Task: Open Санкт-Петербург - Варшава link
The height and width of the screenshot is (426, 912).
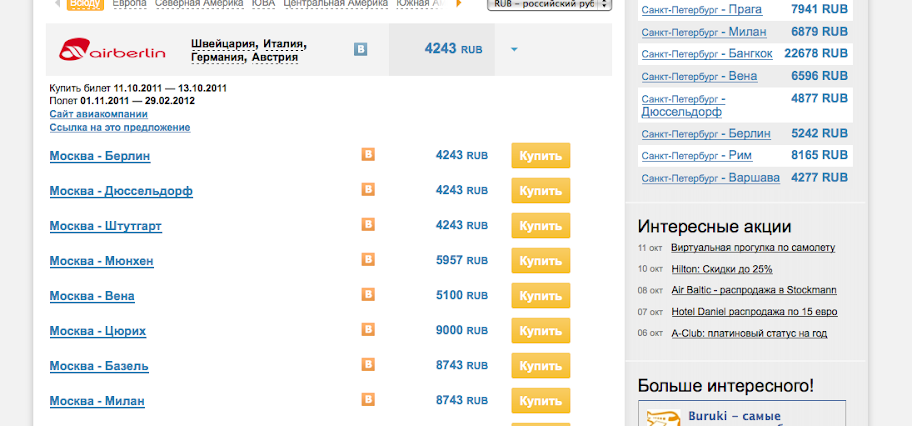Action: (711, 178)
